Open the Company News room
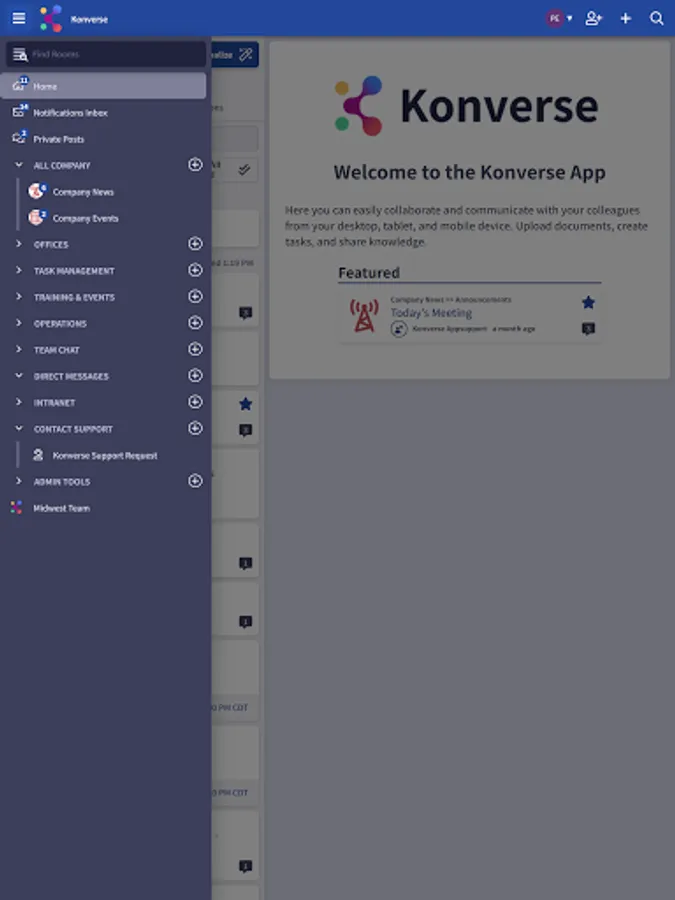Screen dimensions: 675x900 (83, 192)
